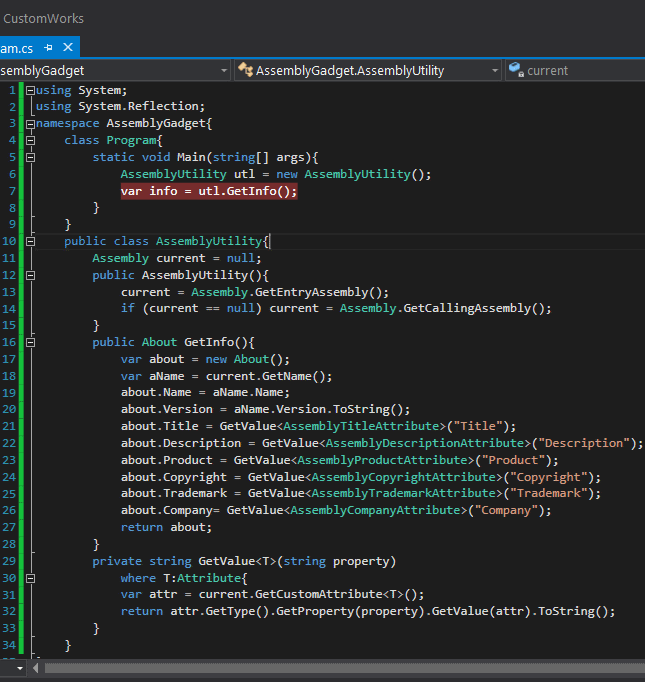Image resolution: width=645 pixels, height=682 pixels.
Task: Expand the AssemblyGadget.AssemblyUtility type dropdown arrow
Action: (495, 70)
